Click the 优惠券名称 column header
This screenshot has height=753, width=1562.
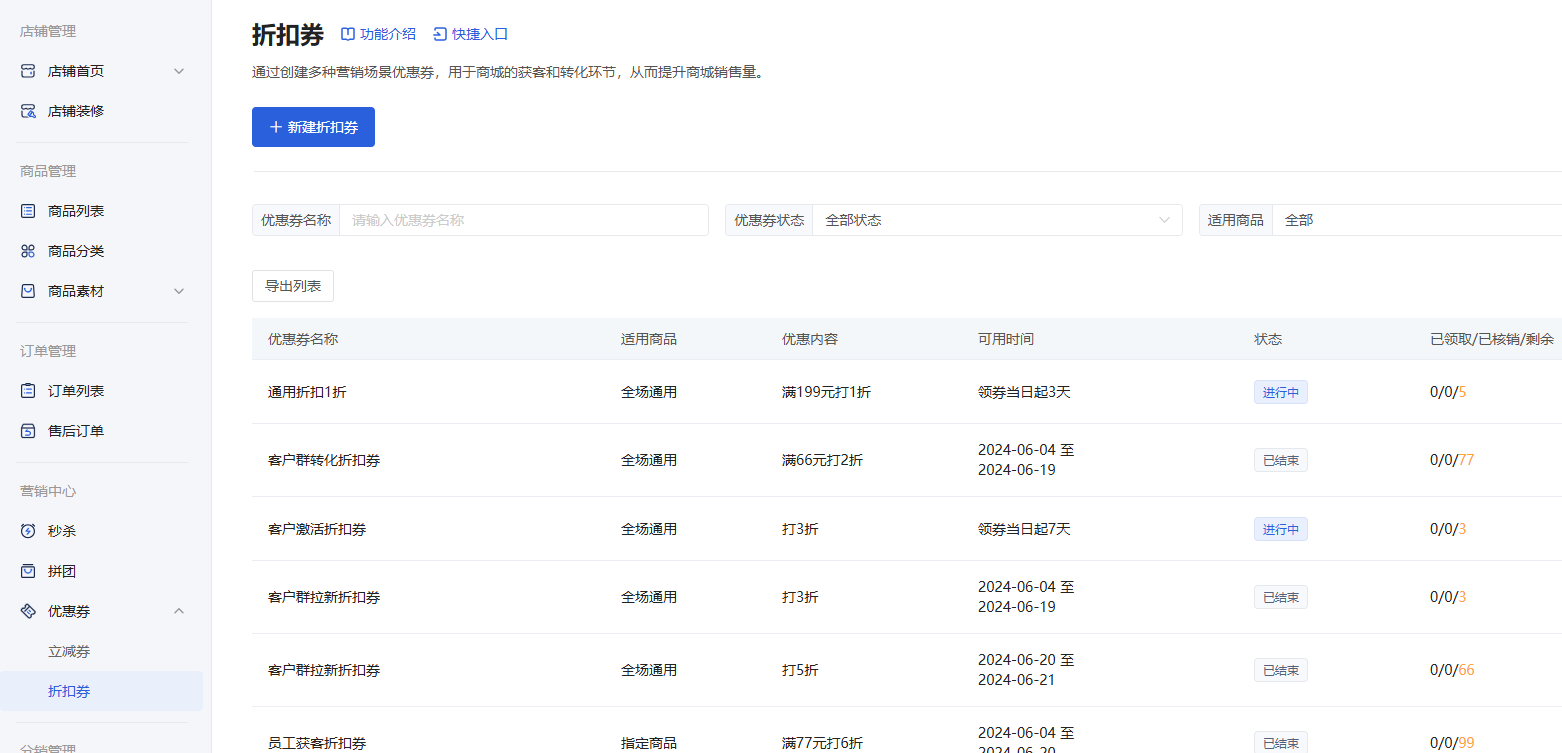pos(303,339)
